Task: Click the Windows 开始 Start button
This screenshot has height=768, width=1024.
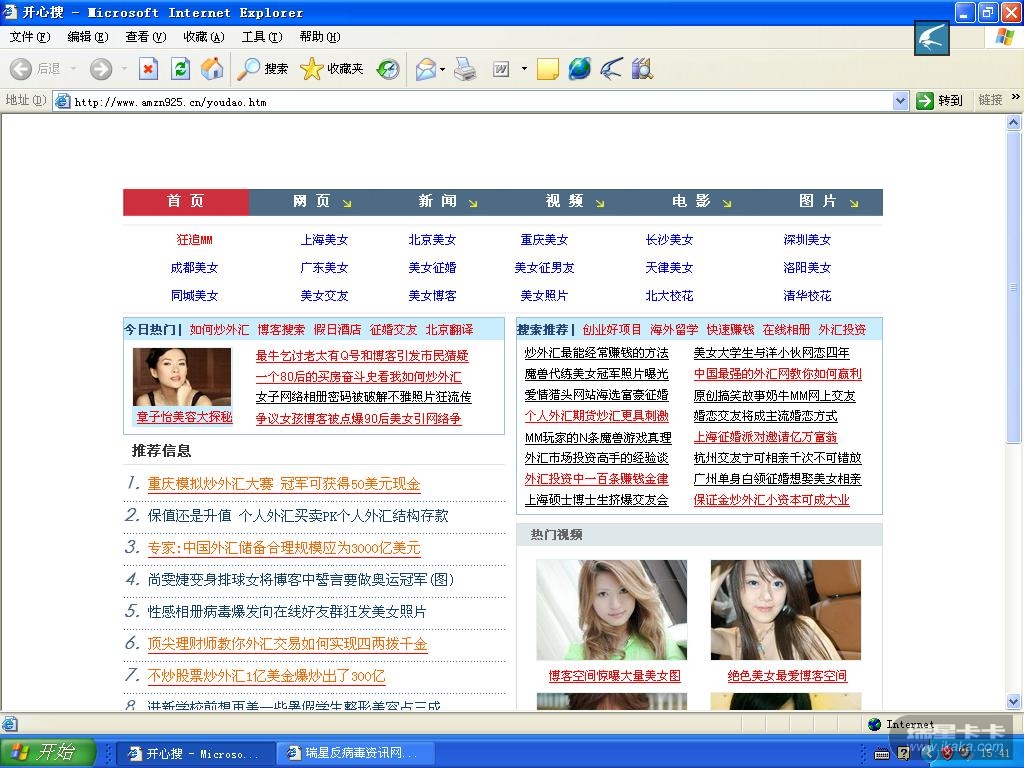Action: [x=48, y=752]
